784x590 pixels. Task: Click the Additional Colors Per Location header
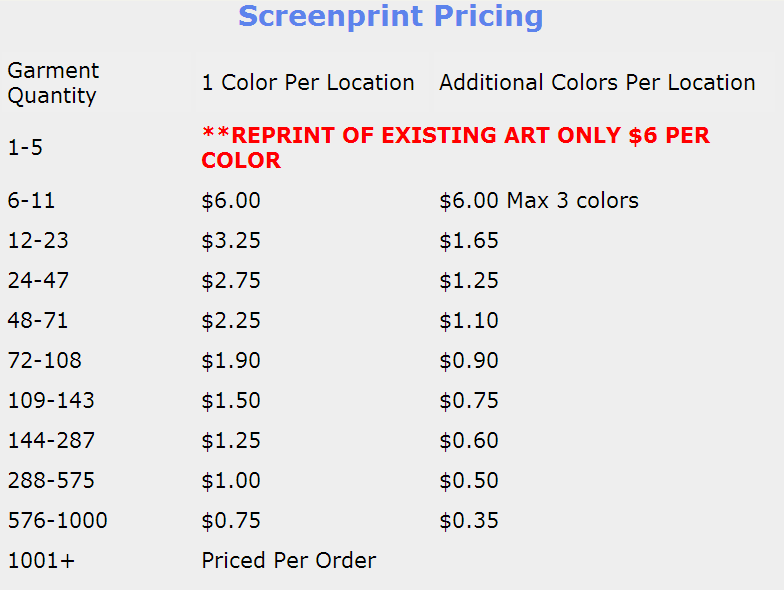[x=597, y=83]
